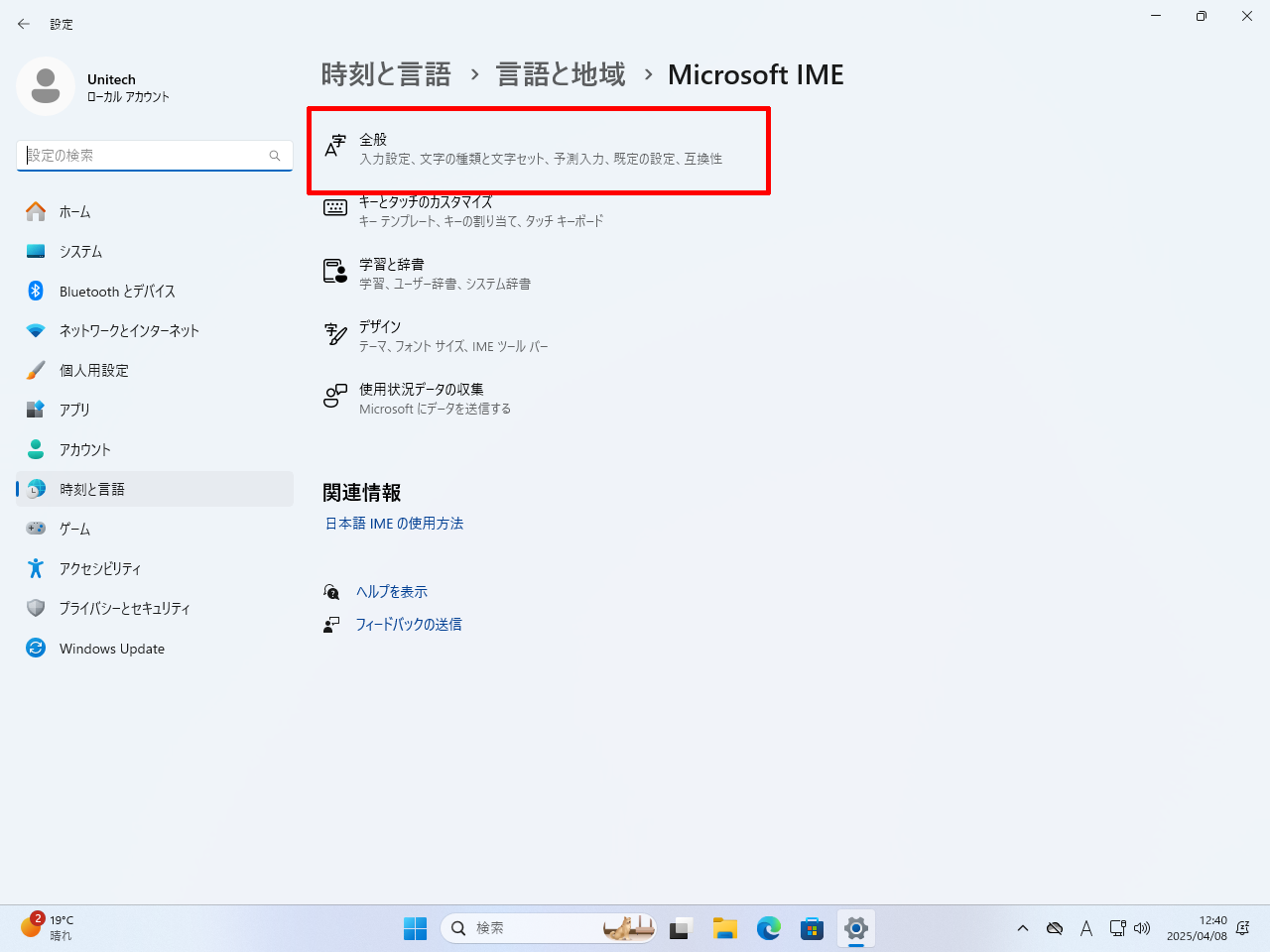
Task: Open フィードバックの送信 link
Action: click(x=409, y=625)
